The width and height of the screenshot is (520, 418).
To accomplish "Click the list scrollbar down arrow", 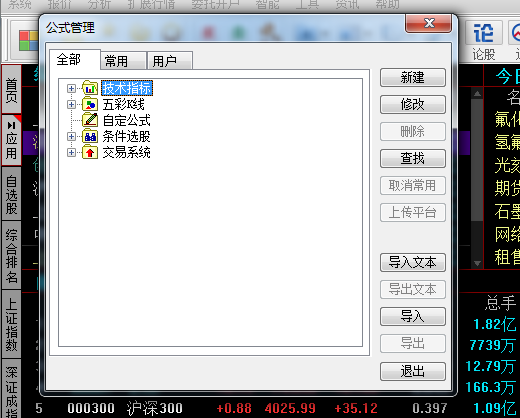I will [x=477, y=263].
